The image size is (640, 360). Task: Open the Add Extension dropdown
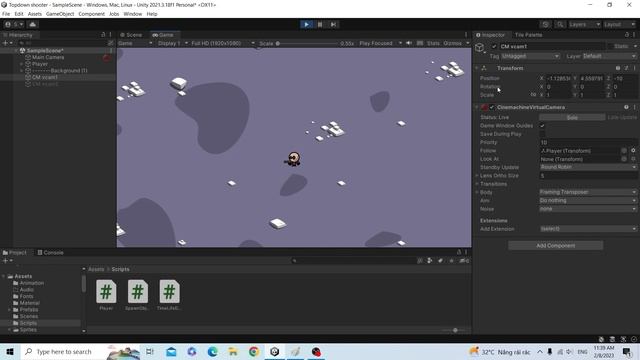588,229
